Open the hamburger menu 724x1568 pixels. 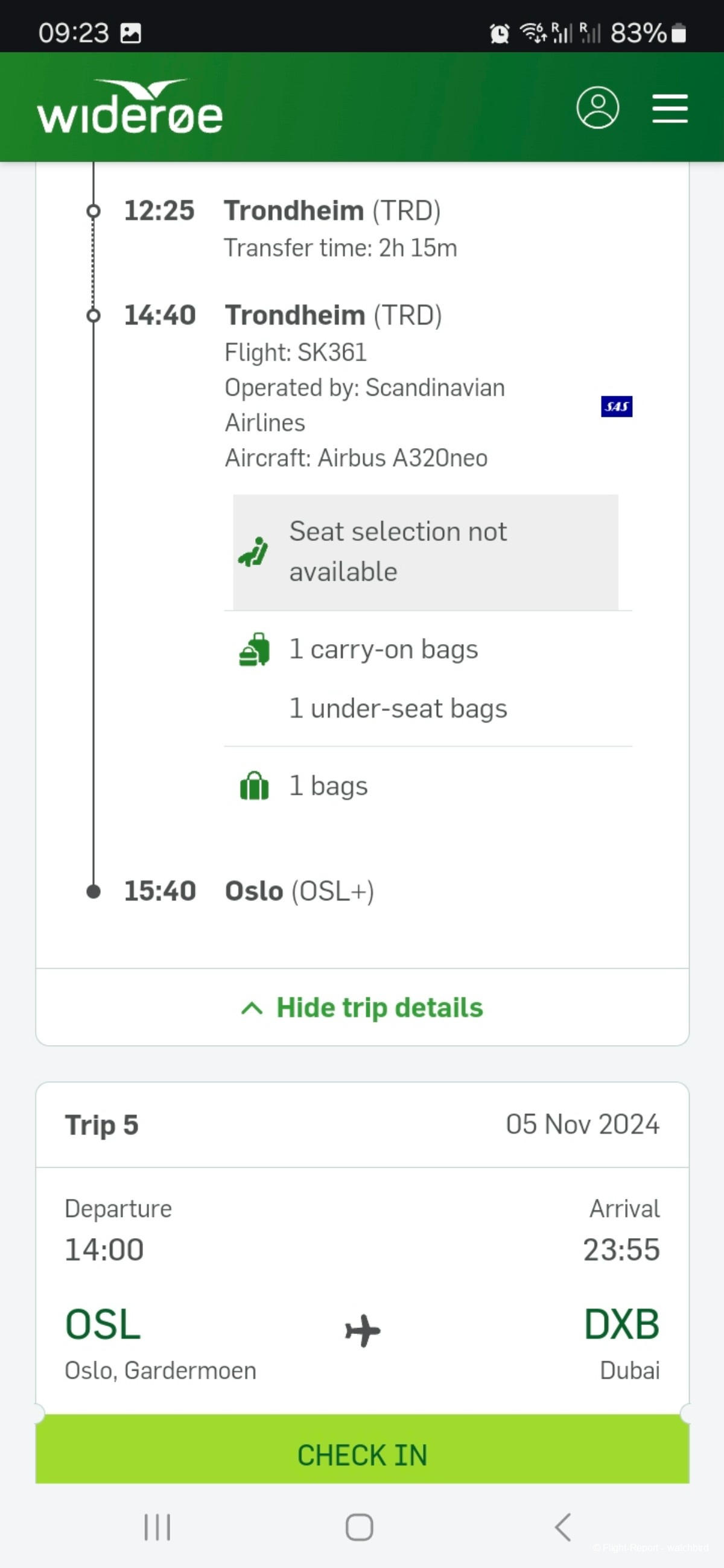(670, 109)
